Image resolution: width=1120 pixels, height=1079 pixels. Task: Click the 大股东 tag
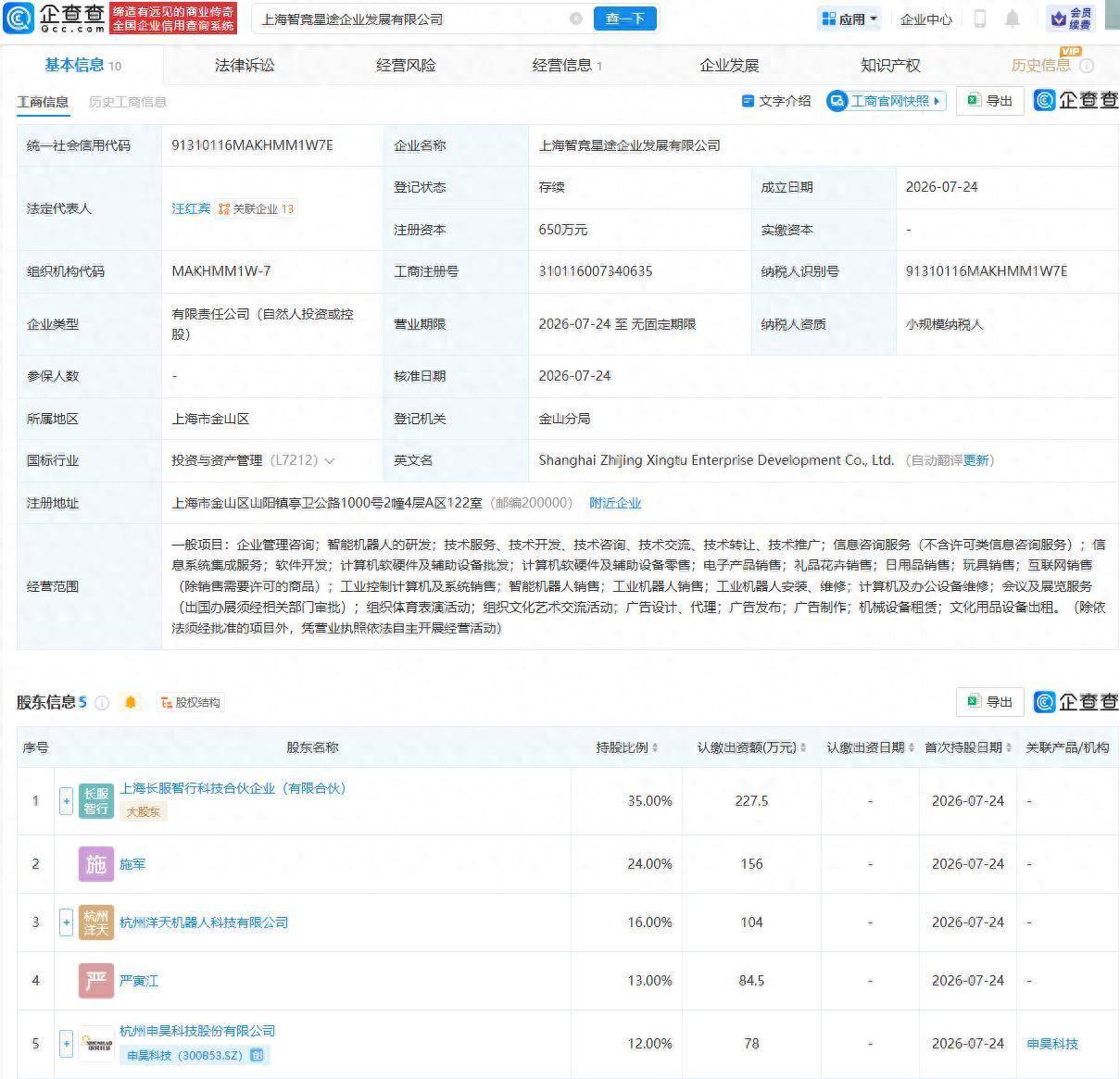pyautogui.click(x=143, y=811)
